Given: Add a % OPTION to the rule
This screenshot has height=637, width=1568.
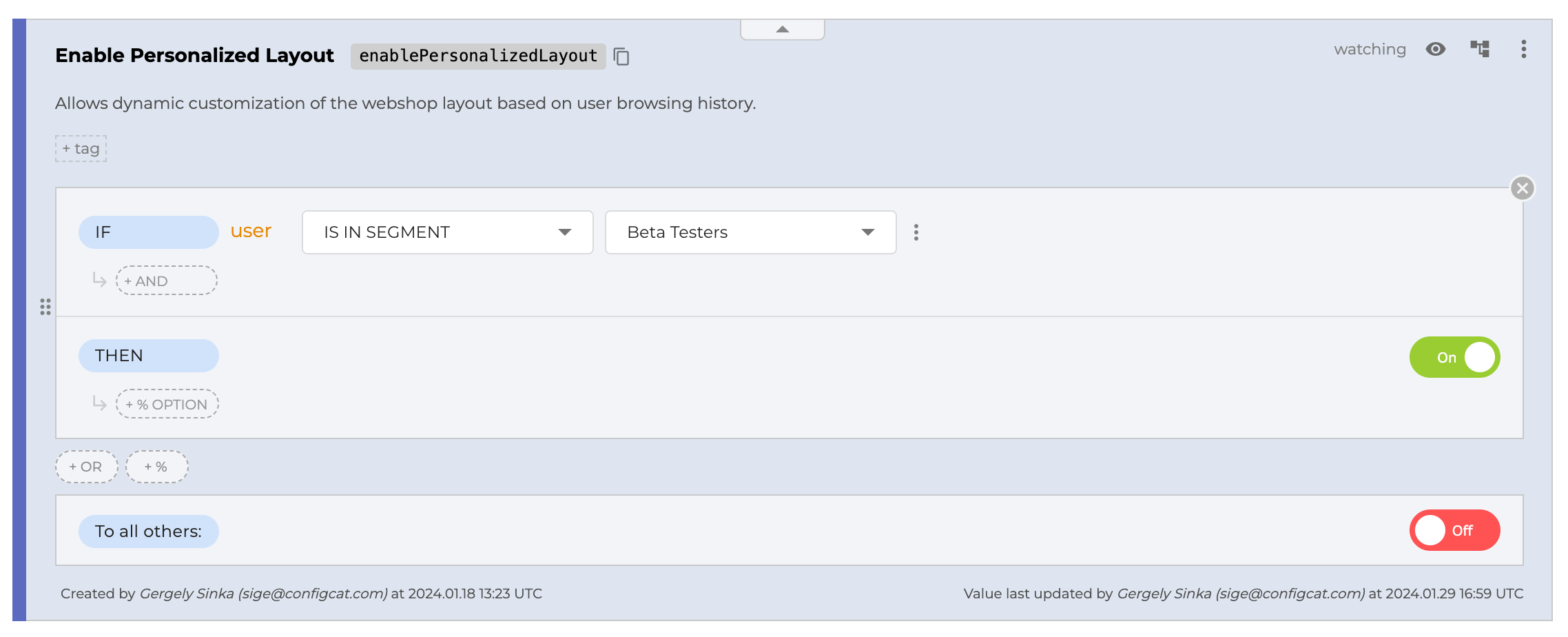Looking at the screenshot, I should 167,405.
